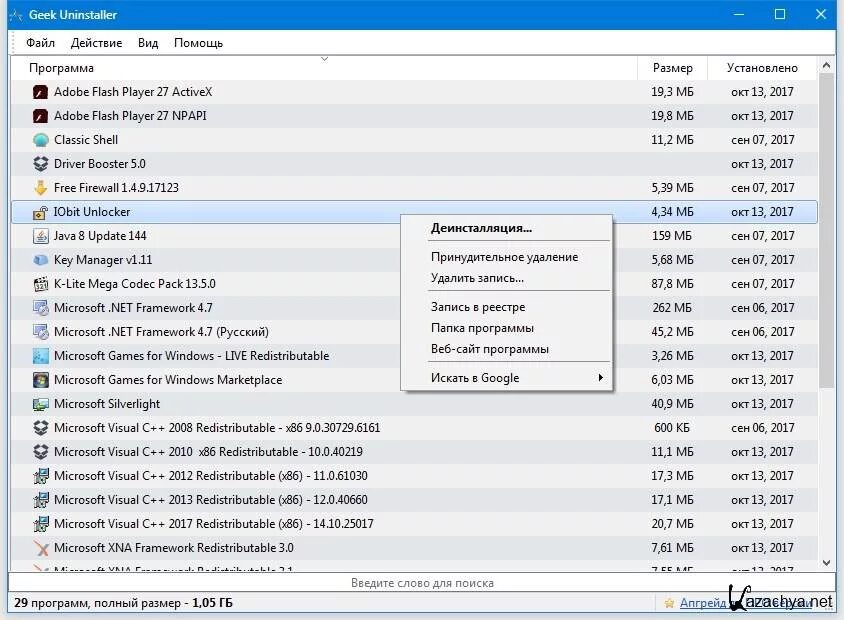844x620 pixels.
Task: Select Driver Booster 5.0 program name
Action: [x=100, y=164]
